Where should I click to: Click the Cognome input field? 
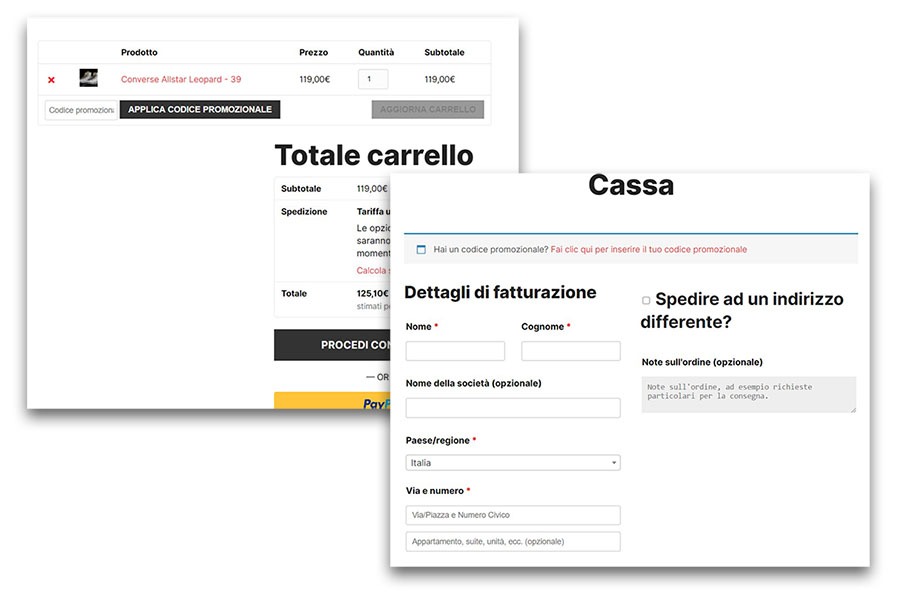coord(570,351)
